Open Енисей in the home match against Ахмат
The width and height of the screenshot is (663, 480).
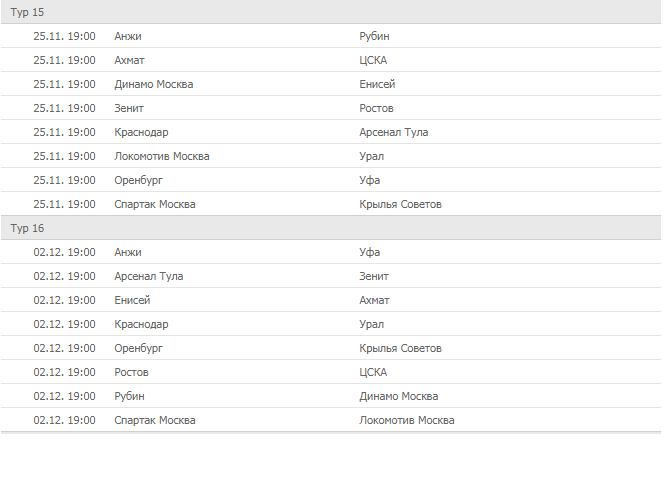133,300
